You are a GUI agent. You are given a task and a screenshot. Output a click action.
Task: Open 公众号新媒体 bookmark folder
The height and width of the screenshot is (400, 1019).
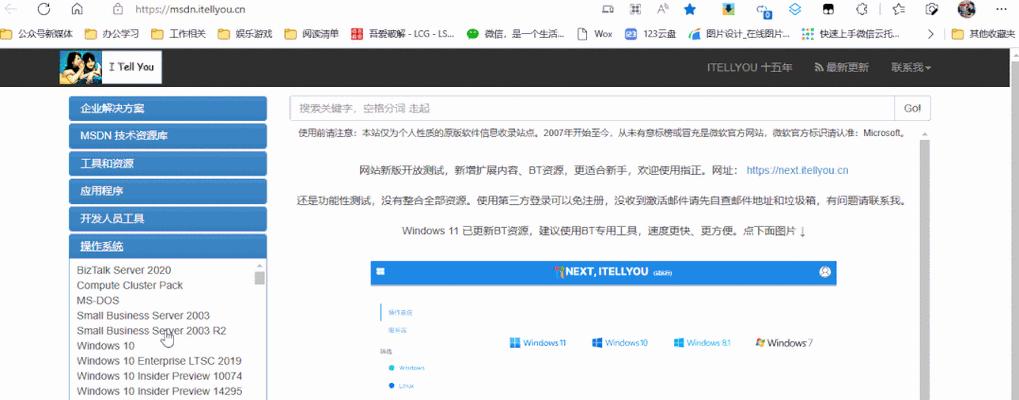click(x=38, y=34)
